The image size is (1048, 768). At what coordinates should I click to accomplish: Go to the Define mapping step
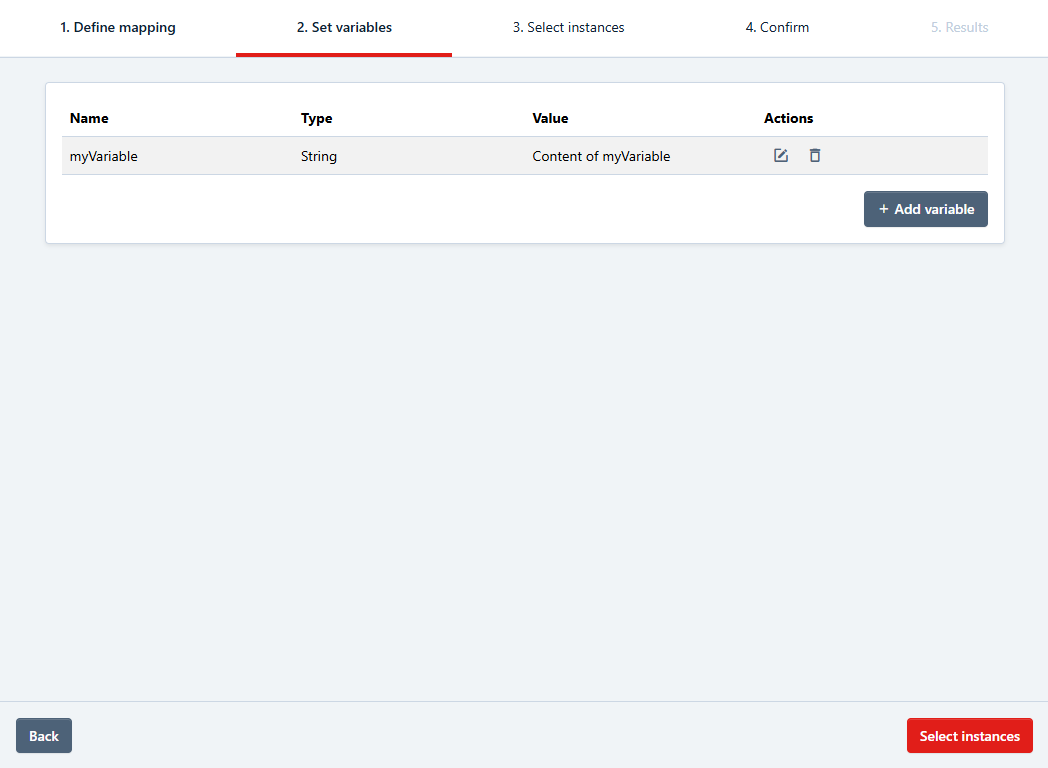(118, 28)
